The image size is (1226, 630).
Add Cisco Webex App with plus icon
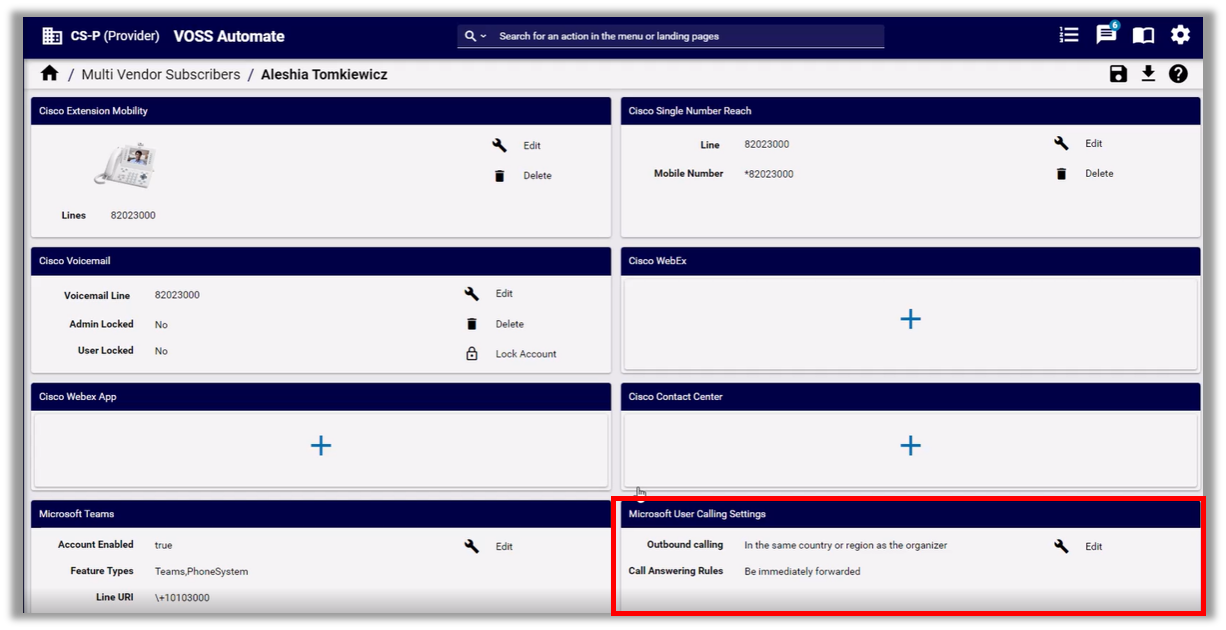coord(320,446)
